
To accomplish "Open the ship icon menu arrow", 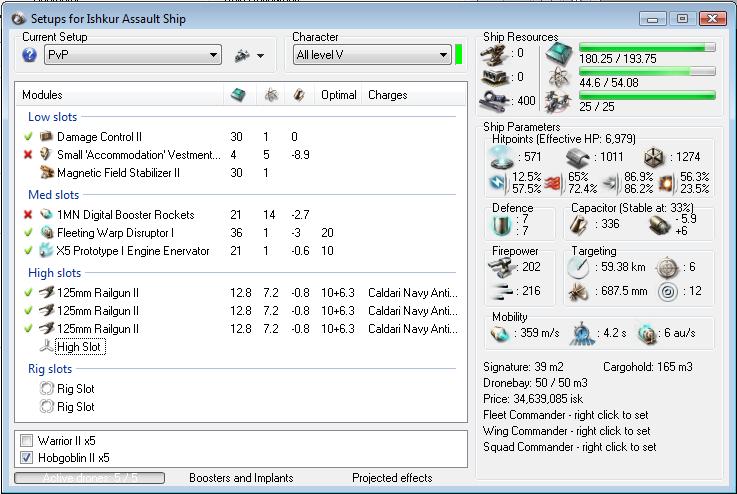I will pos(260,55).
